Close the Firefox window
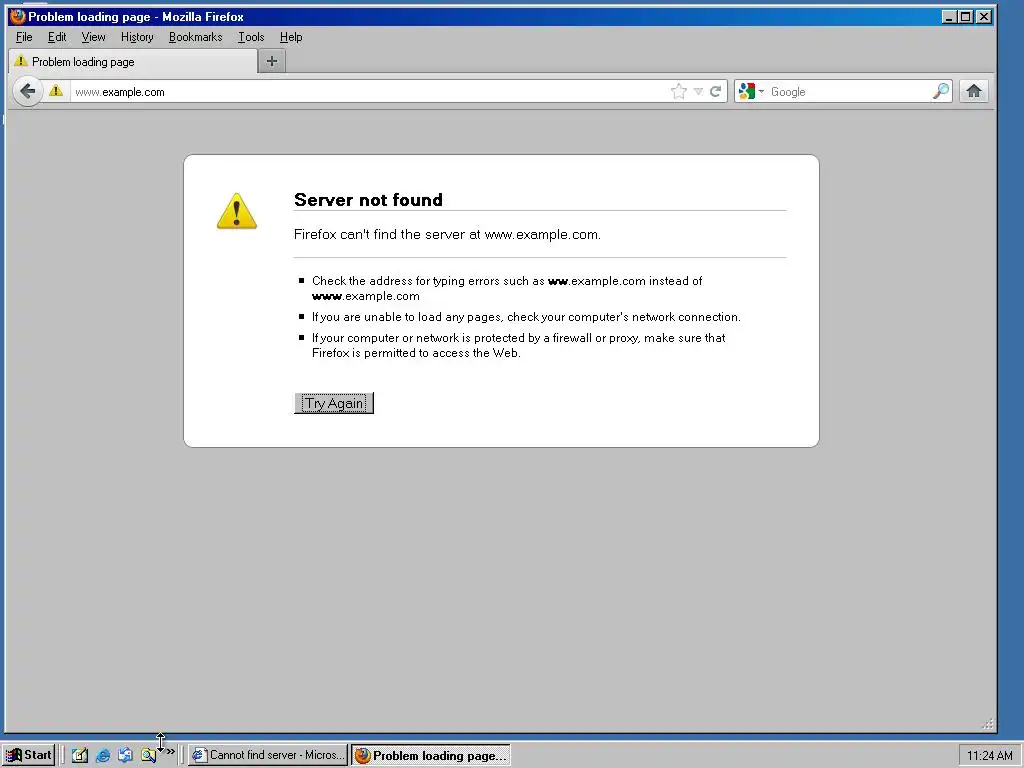Image resolution: width=1024 pixels, height=768 pixels. [984, 17]
